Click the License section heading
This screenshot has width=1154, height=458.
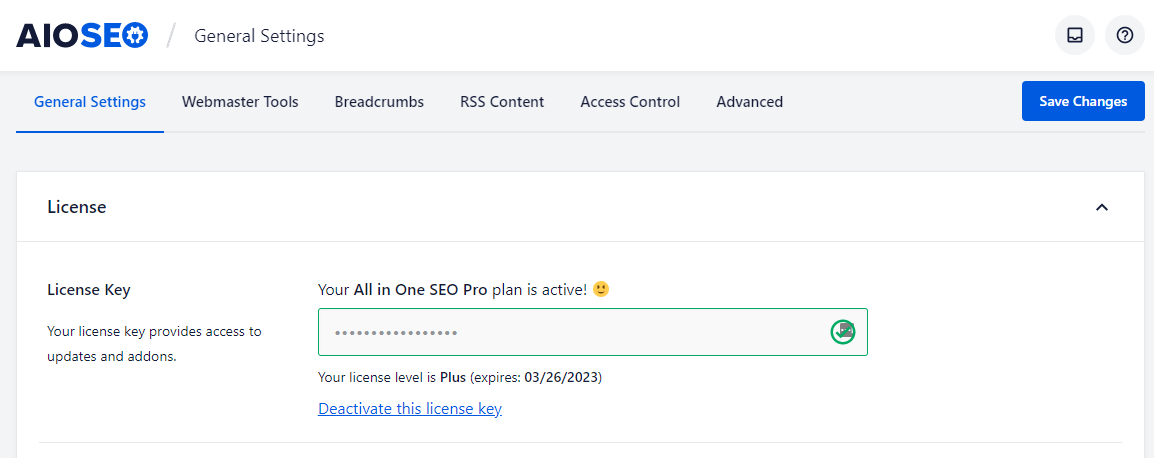click(x=77, y=208)
